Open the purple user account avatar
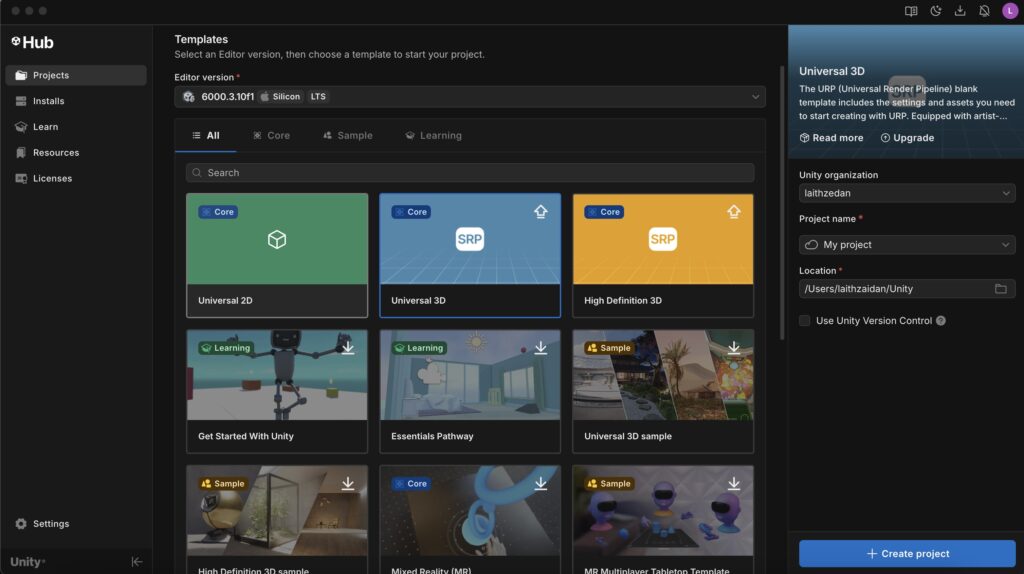This screenshot has width=1024, height=574. pyautogui.click(x=1009, y=11)
